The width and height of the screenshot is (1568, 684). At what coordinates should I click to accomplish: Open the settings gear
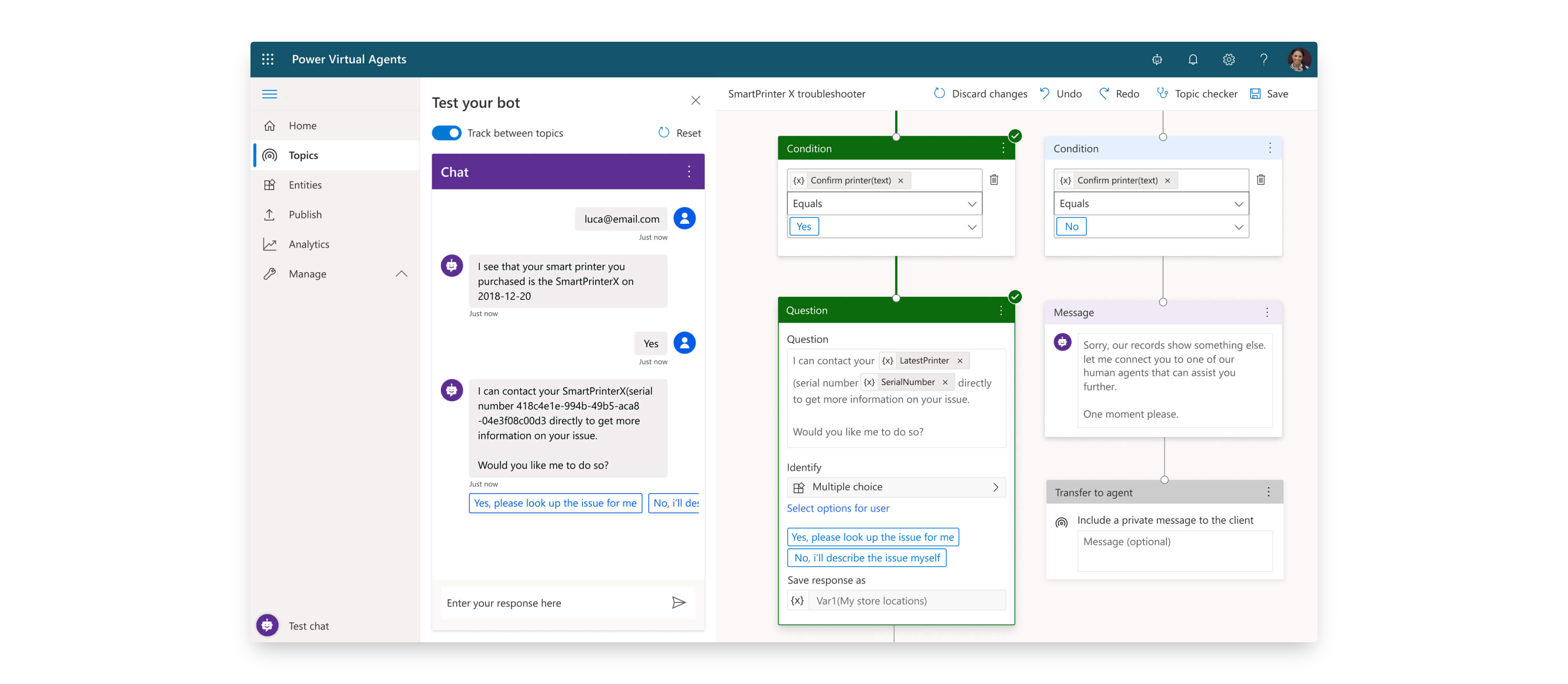coord(1228,60)
